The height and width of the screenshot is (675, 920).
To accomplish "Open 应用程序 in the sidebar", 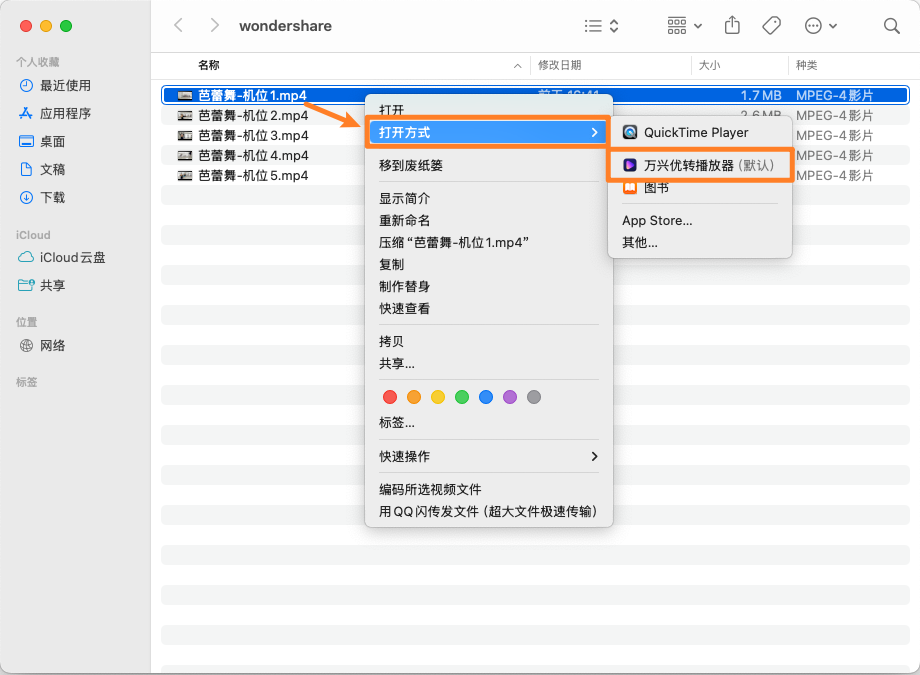I will pyautogui.click(x=65, y=114).
